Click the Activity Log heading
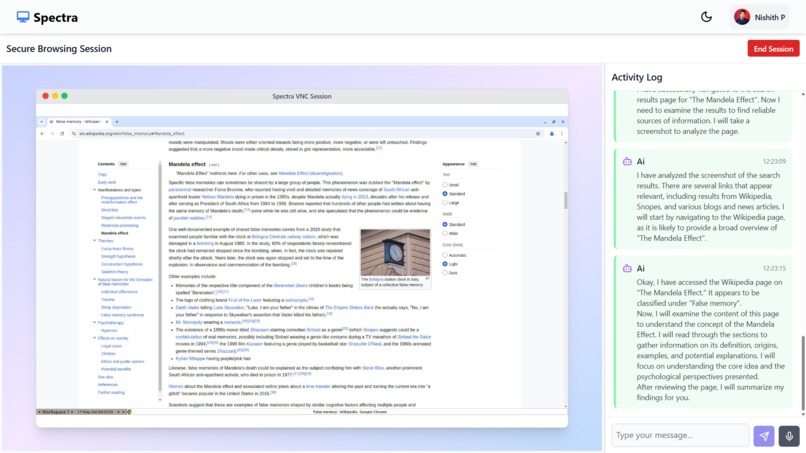The height and width of the screenshot is (453, 806). click(x=636, y=77)
